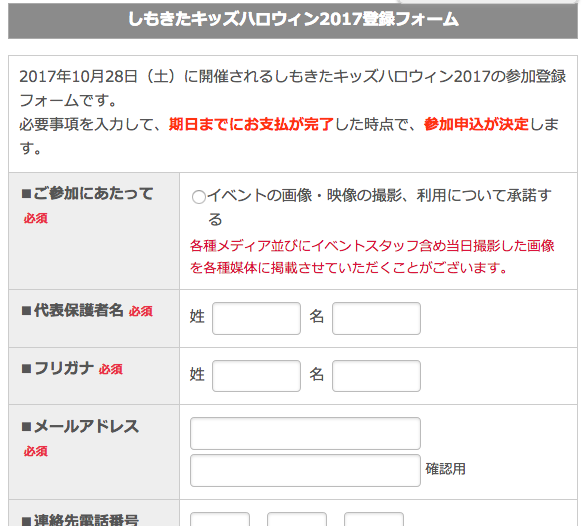Click the red 期日までにお支払が完了 text

pyautogui.click(x=251, y=124)
